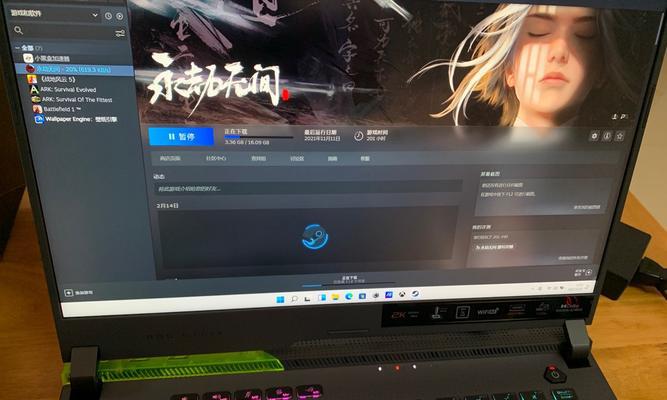Click the Battlefield 1 game icon
Viewport: 667px width, 400px height.
point(37,109)
